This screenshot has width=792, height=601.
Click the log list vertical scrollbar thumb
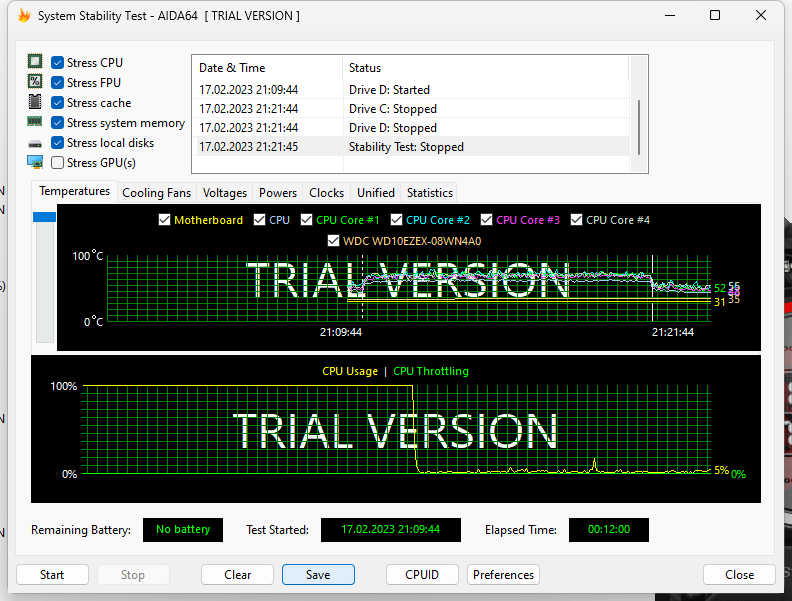click(639, 127)
